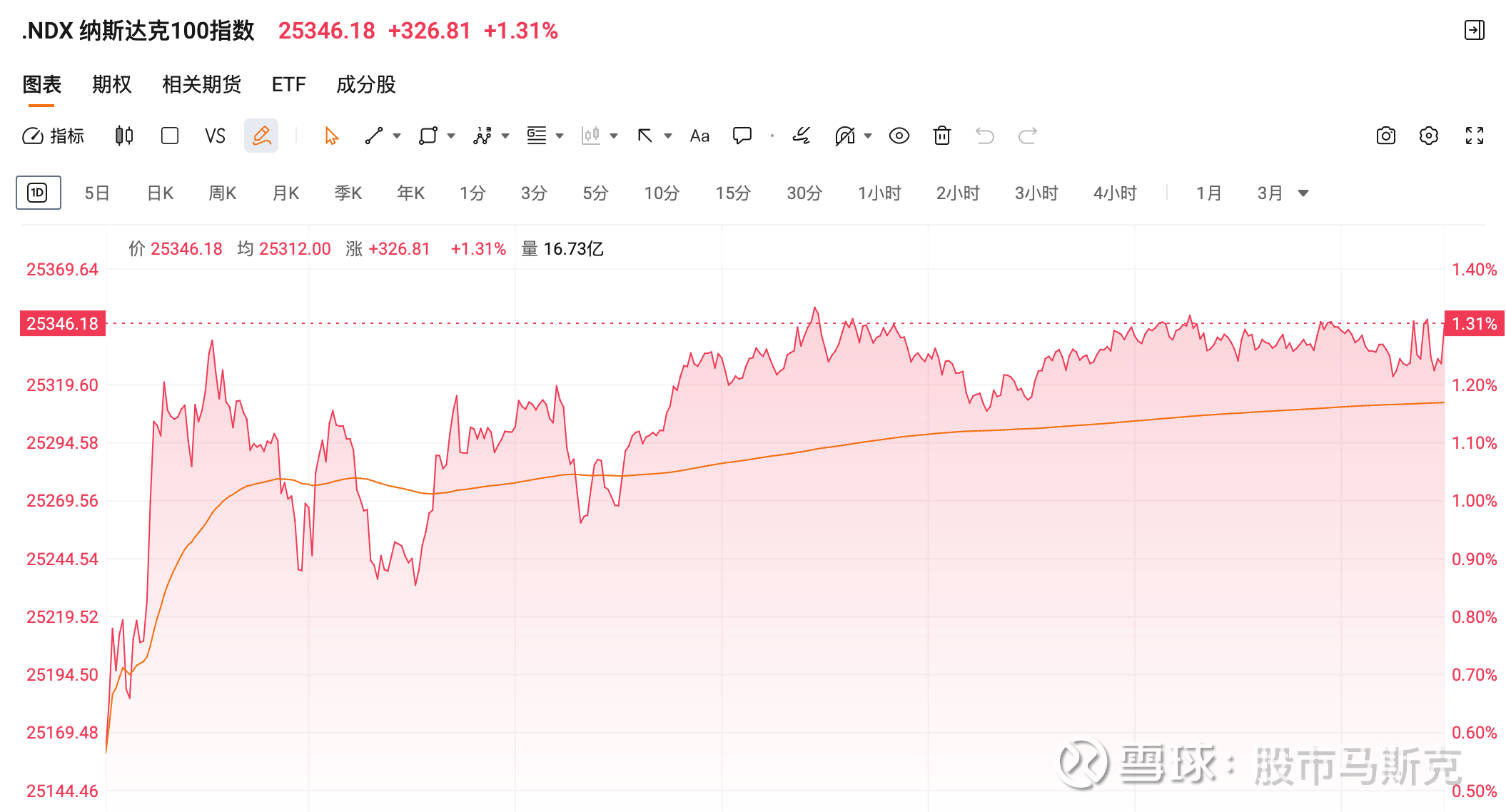Select the Aa text annotation tool
This screenshot has width=1506, height=812.
pos(698,136)
